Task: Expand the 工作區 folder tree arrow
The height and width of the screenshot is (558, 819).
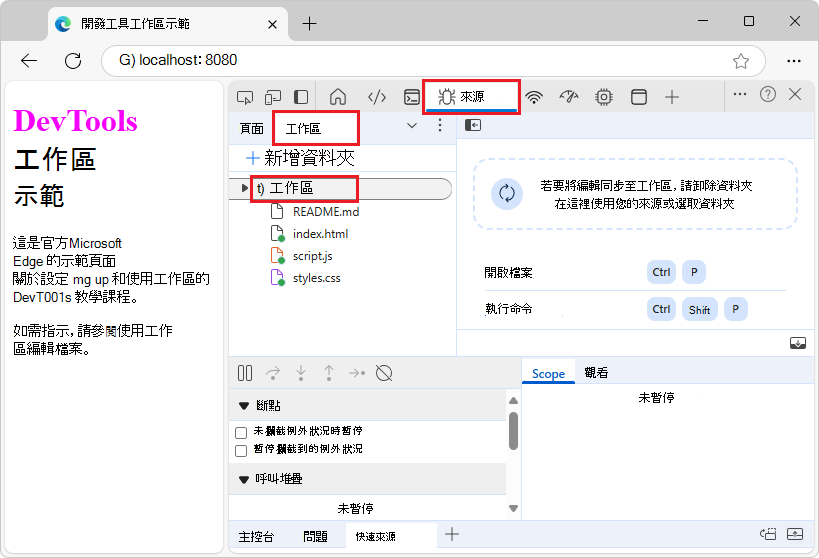Action: coord(244,188)
